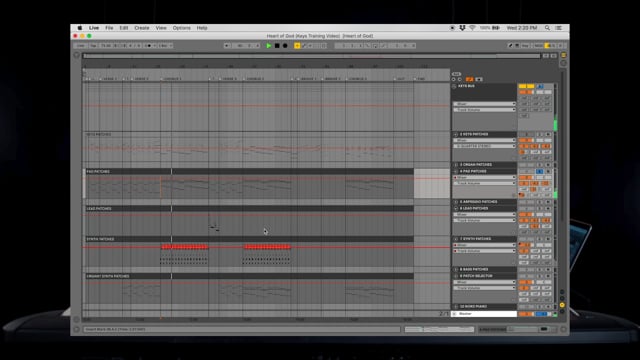
Task: Click the Stop button in the transport
Action: click(277, 46)
